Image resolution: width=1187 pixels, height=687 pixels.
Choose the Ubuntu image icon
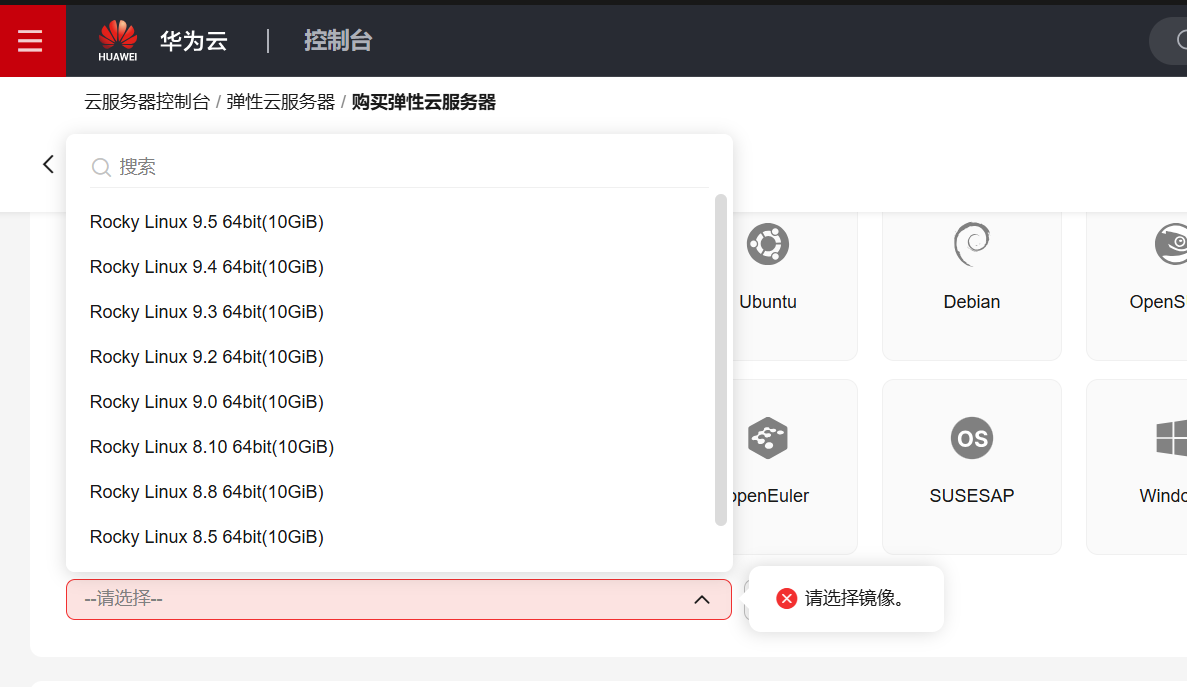pyautogui.click(x=768, y=244)
